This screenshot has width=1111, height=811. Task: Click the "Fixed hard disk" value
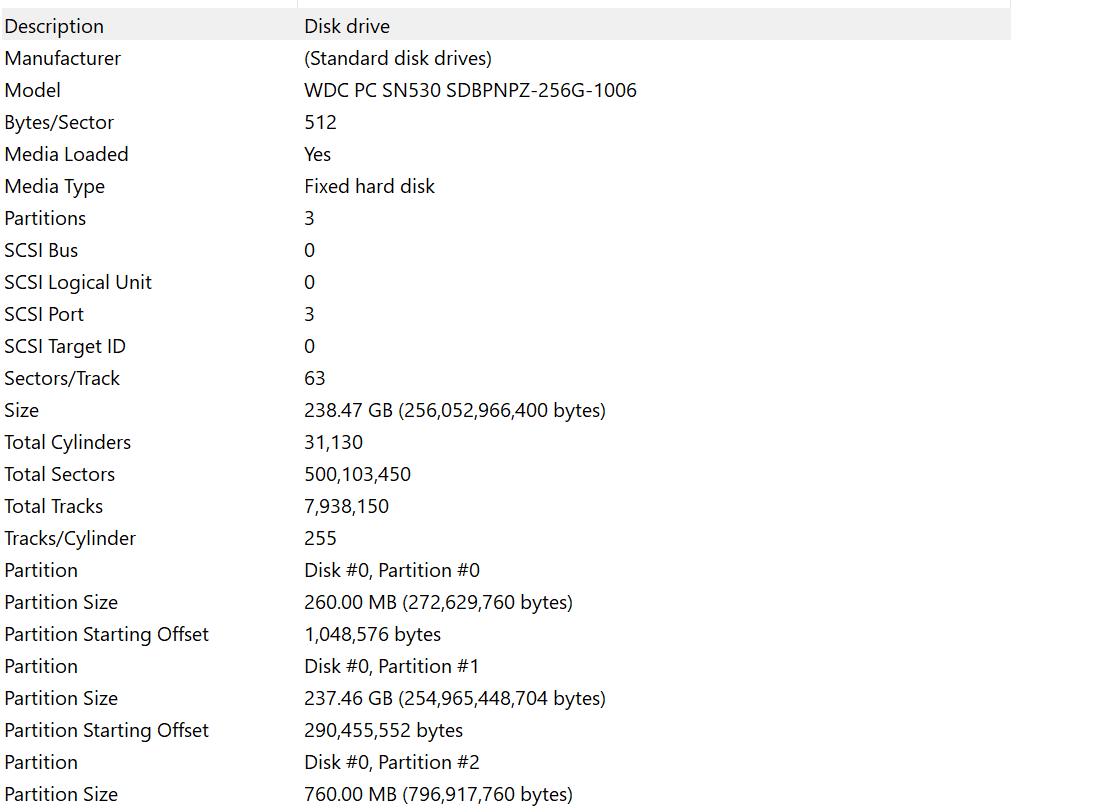[x=369, y=186]
